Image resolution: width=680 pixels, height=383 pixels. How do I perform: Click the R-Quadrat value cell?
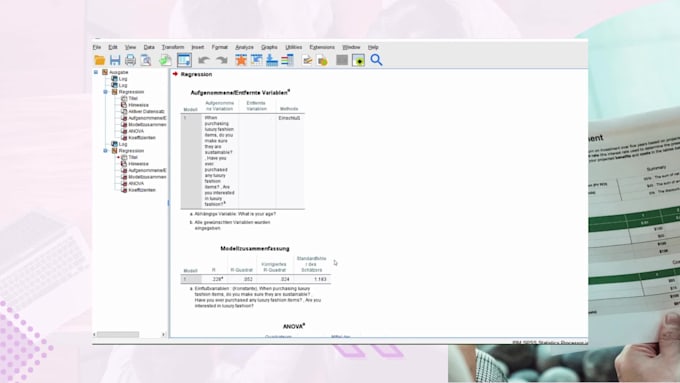pyautogui.click(x=248, y=279)
